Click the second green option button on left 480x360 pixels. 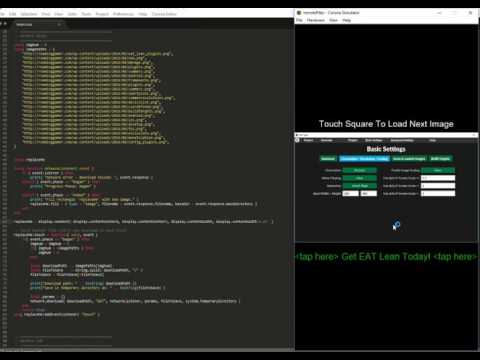(x=360, y=178)
